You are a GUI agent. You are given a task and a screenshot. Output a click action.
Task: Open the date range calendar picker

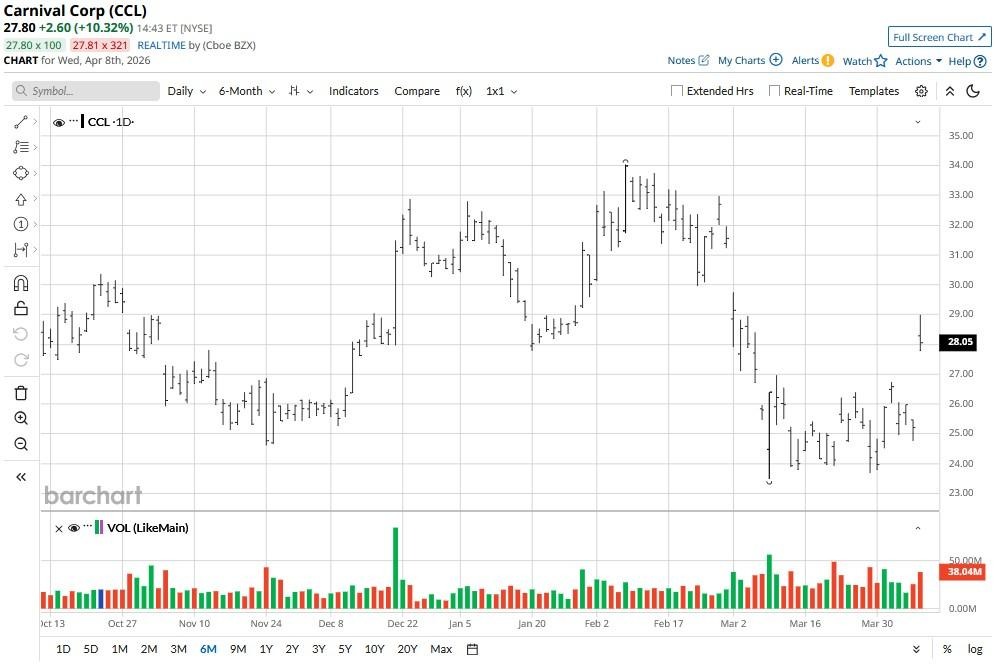coord(472,649)
